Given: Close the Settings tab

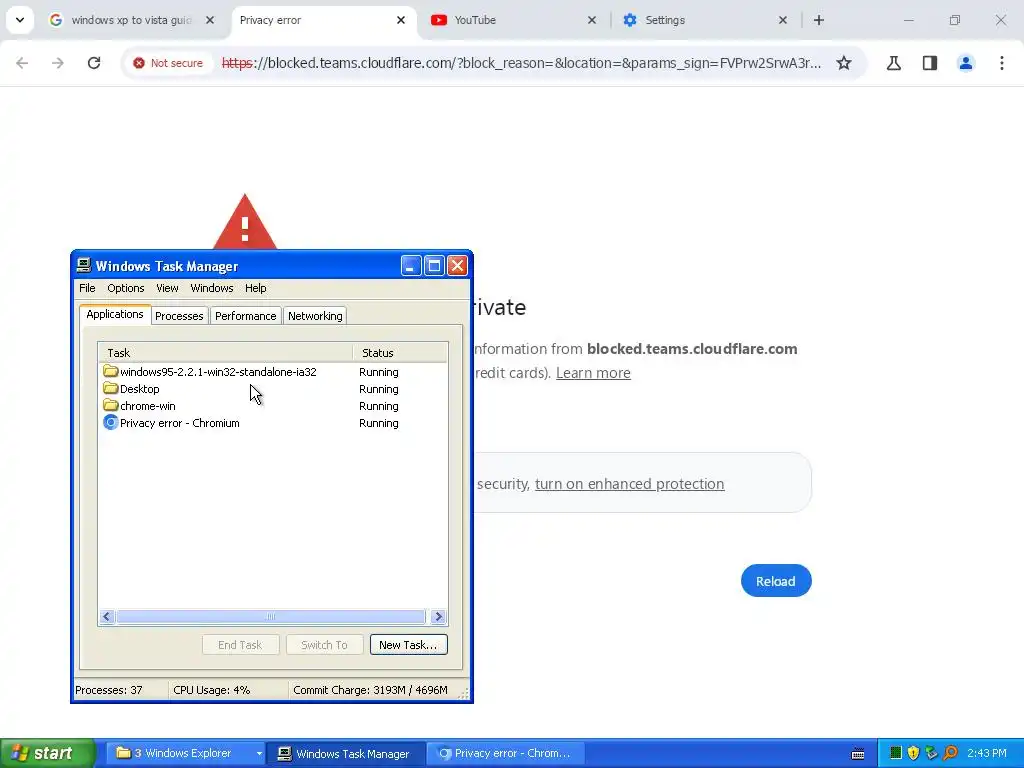Looking at the screenshot, I should [x=783, y=20].
